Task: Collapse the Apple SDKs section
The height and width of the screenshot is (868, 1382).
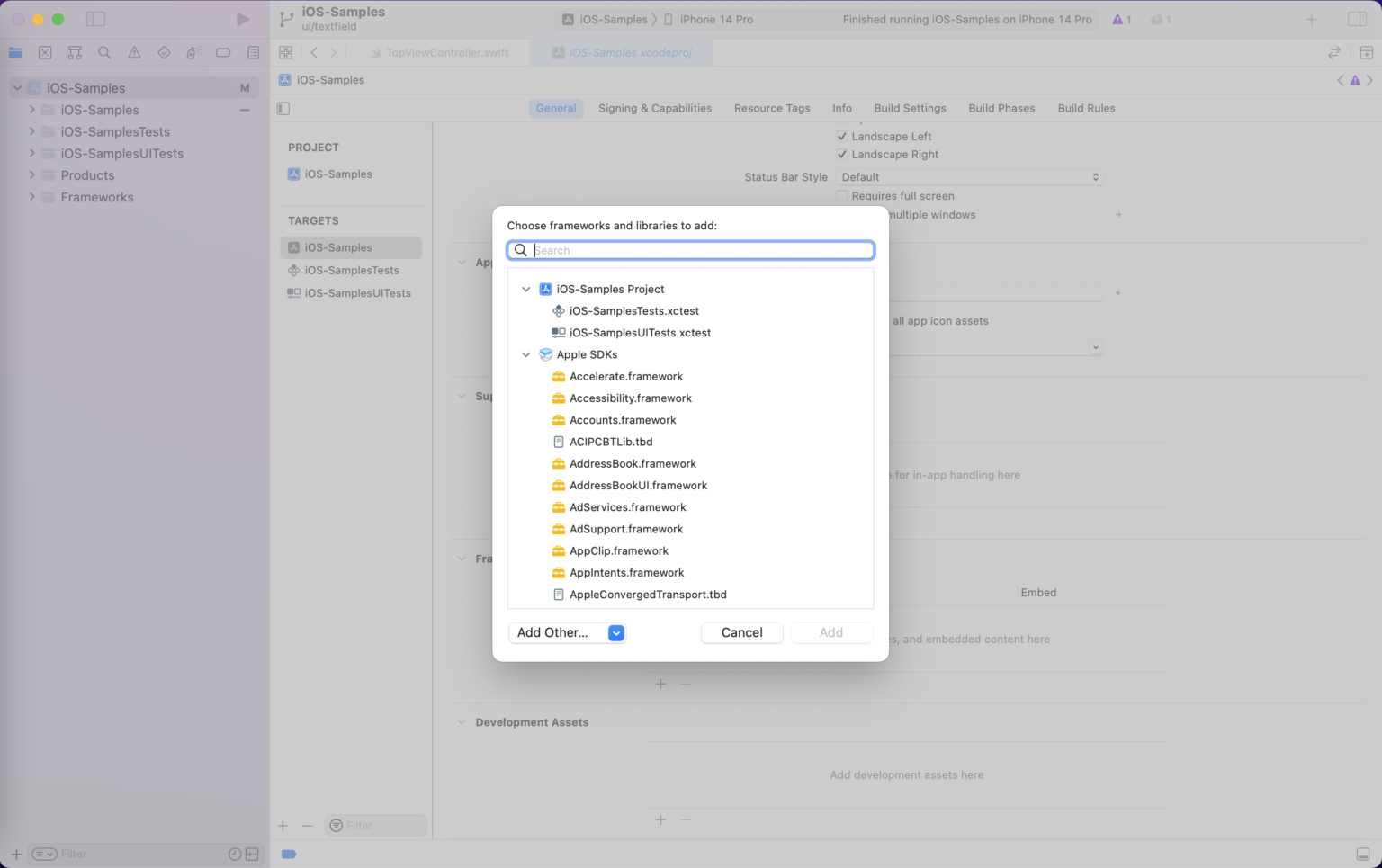Action: tap(526, 354)
